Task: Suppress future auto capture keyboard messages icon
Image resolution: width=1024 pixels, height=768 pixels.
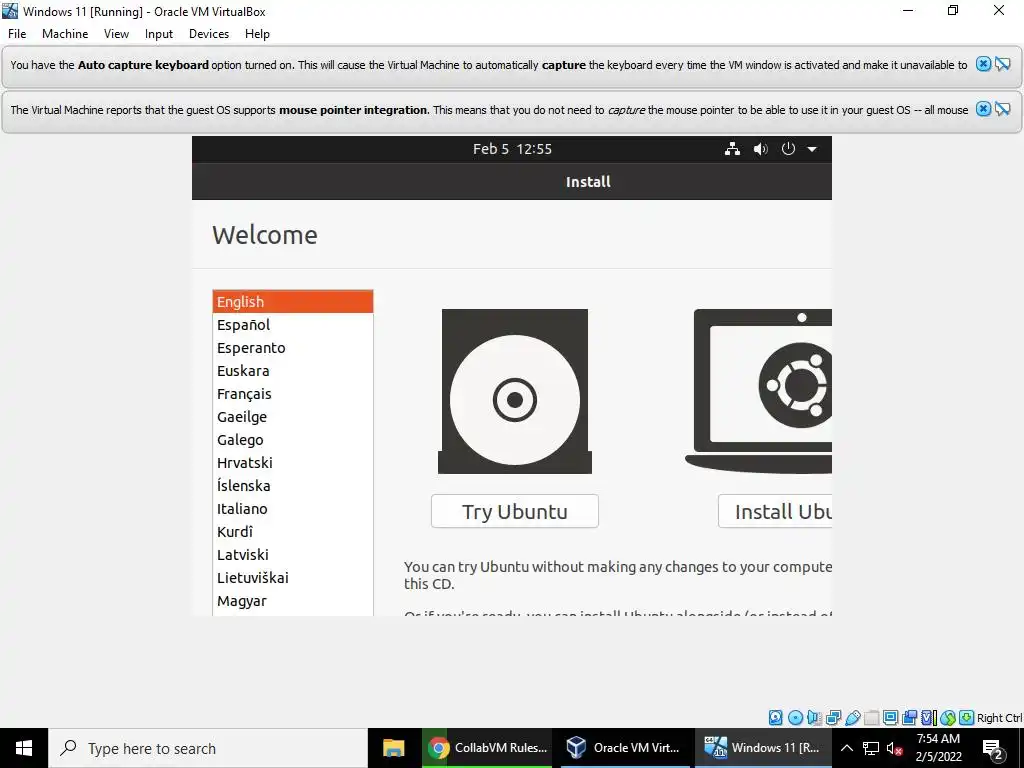Action: click(x=1002, y=64)
